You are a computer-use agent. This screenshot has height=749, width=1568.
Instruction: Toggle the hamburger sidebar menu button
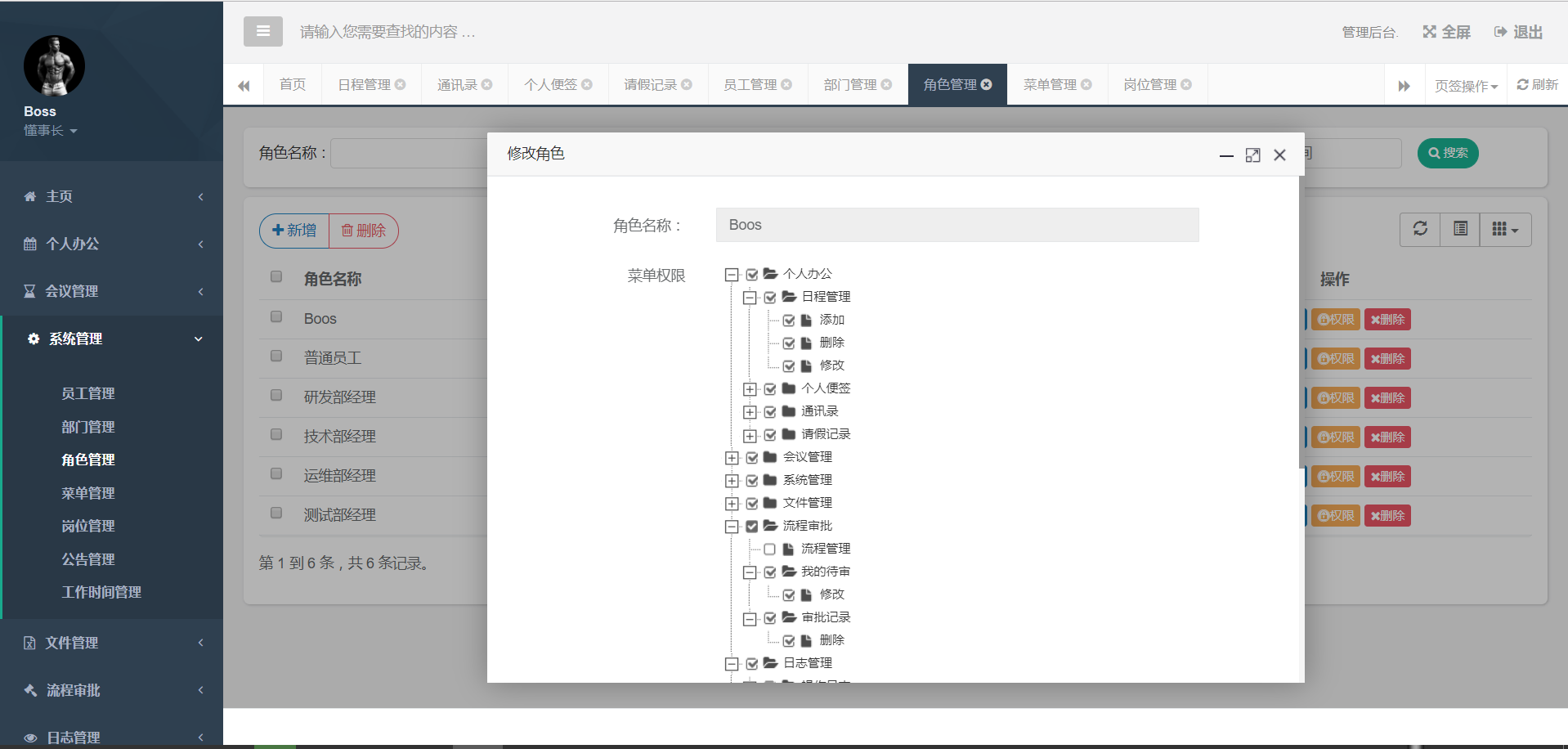(x=262, y=31)
